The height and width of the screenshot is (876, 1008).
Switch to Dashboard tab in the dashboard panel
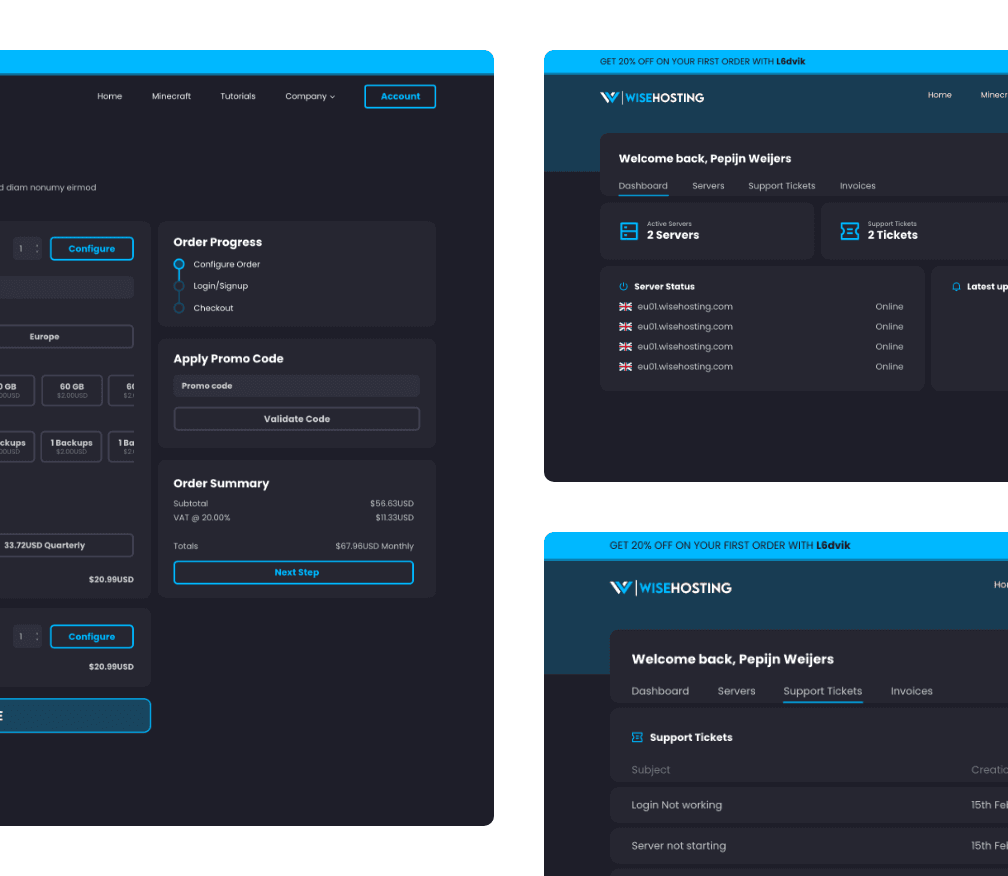(643, 186)
